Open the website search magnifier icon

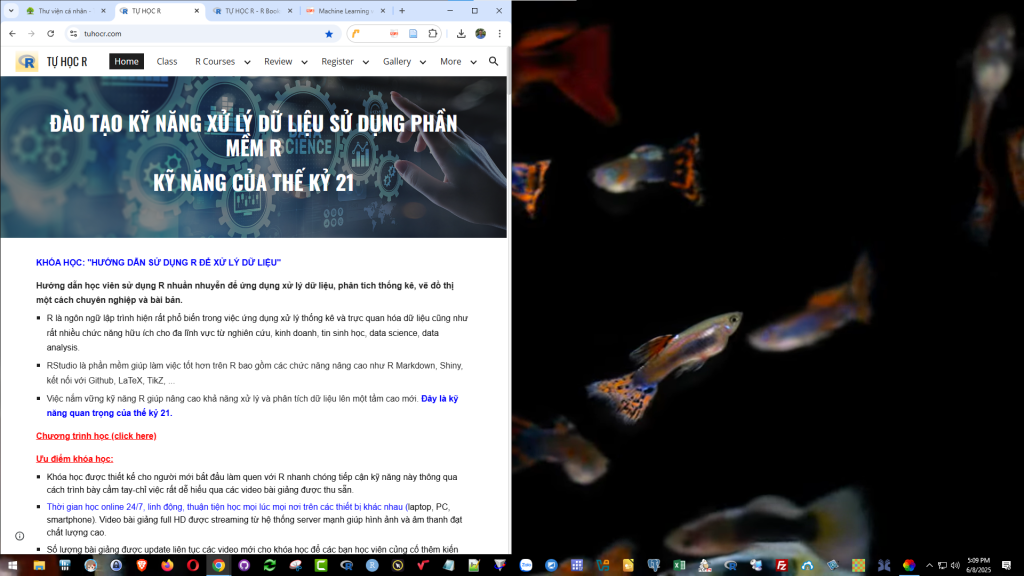pyautogui.click(x=494, y=61)
